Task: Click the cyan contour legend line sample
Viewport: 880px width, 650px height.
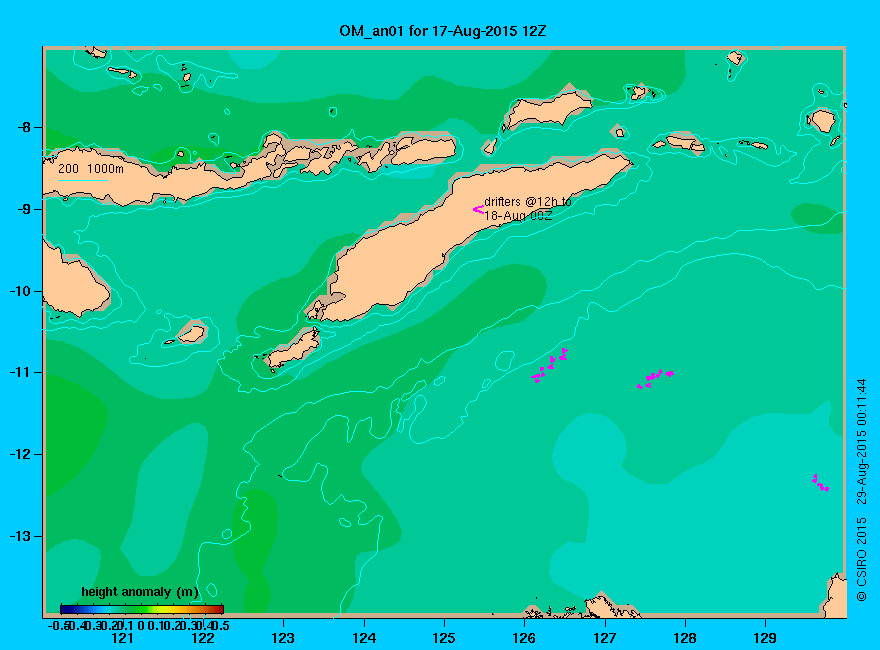Action: [82, 180]
